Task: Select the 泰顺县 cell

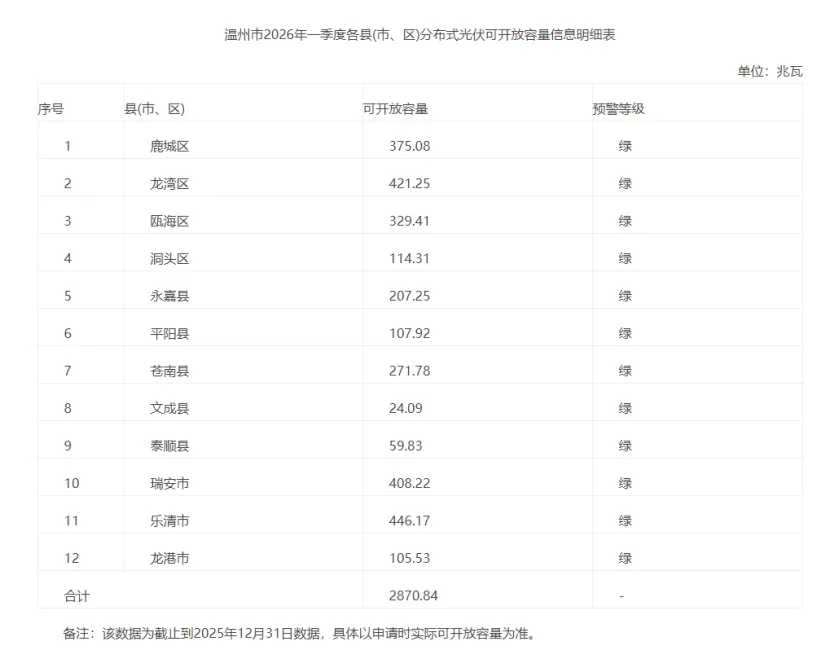Action: coord(169,446)
